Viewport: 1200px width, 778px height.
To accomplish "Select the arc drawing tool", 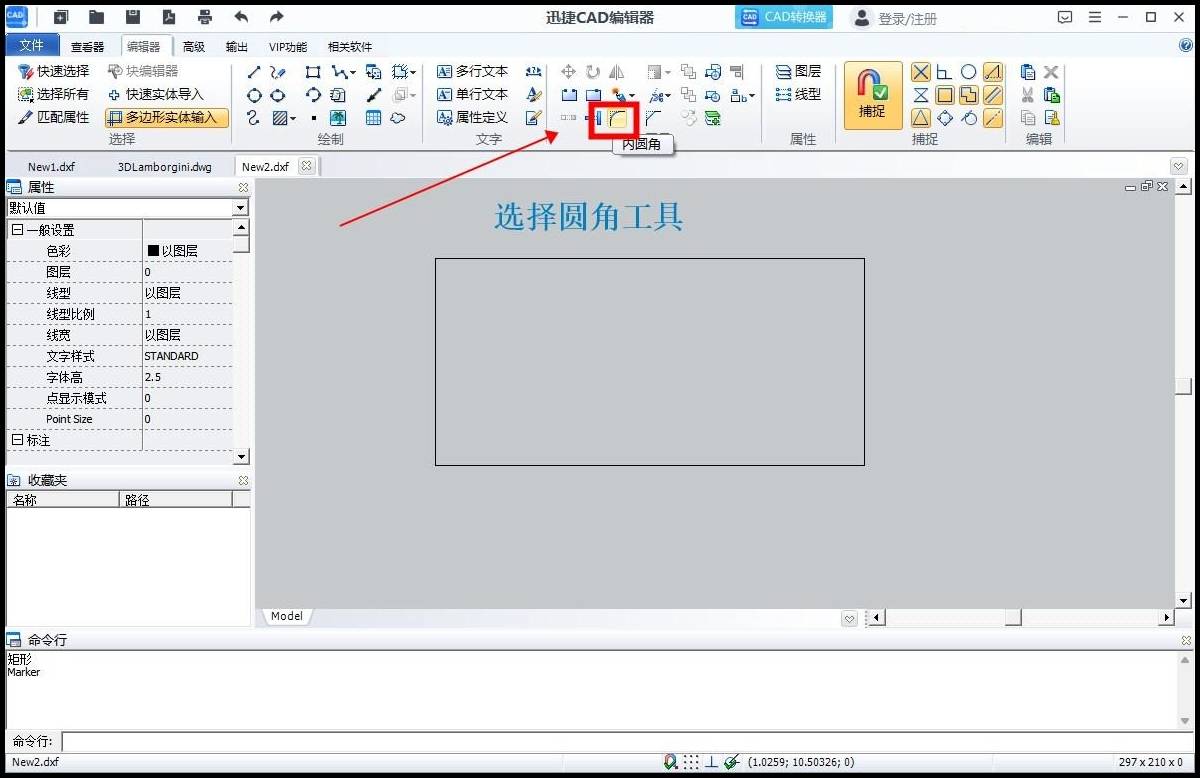I will pos(313,95).
